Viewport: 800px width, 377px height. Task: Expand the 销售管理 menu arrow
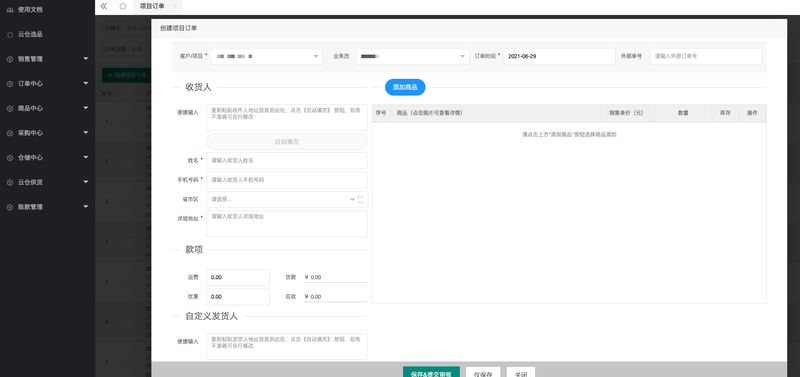(86, 59)
